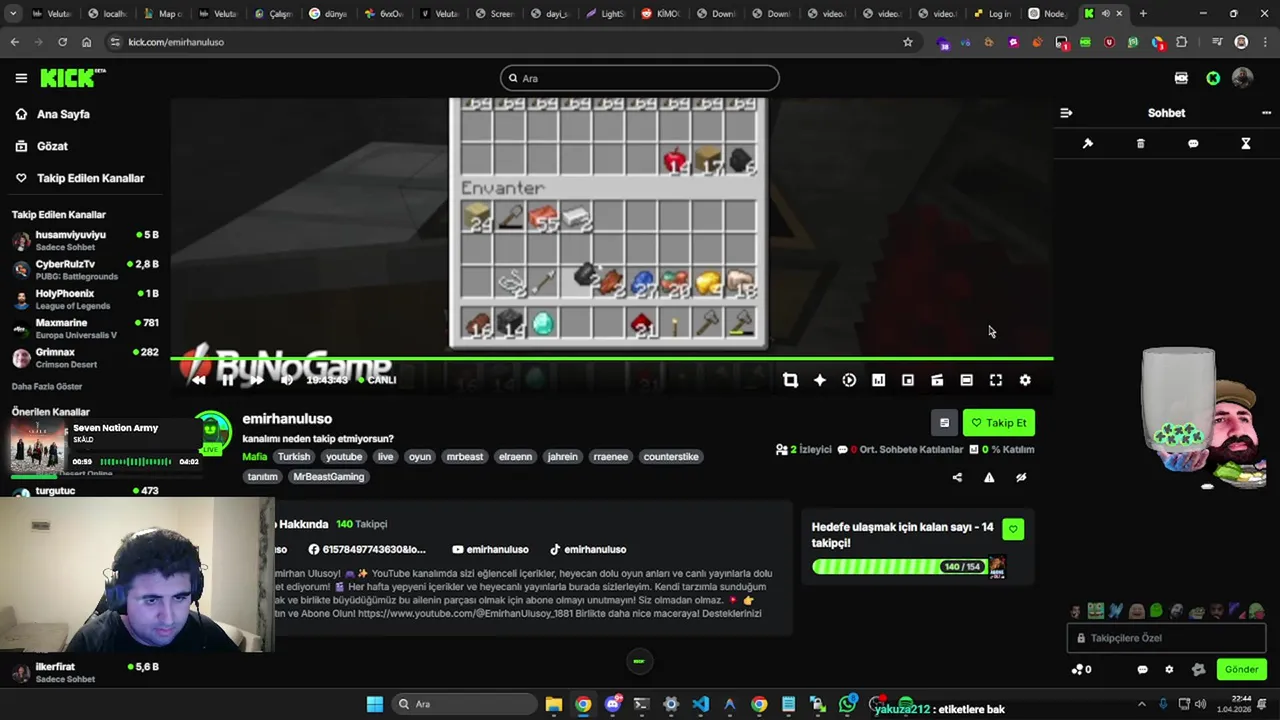Click the moderation hammer icon in chat
Image resolution: width=1280 pixels, height=720 pixels.
[x=1088, y=144]
